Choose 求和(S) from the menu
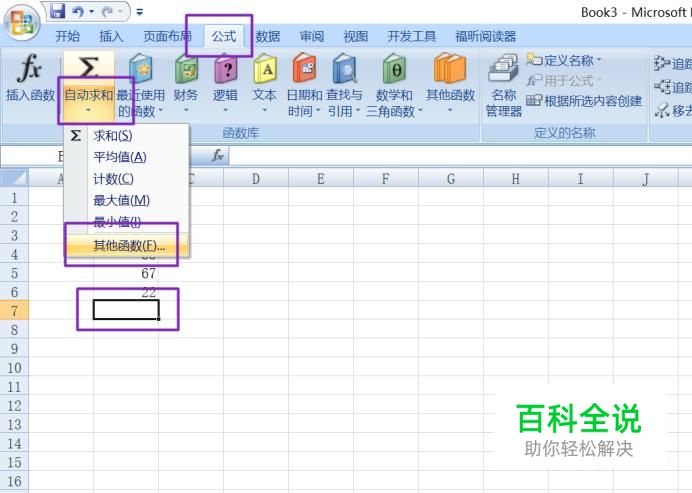This screenshot has width=692, height=493. [127, 135]
